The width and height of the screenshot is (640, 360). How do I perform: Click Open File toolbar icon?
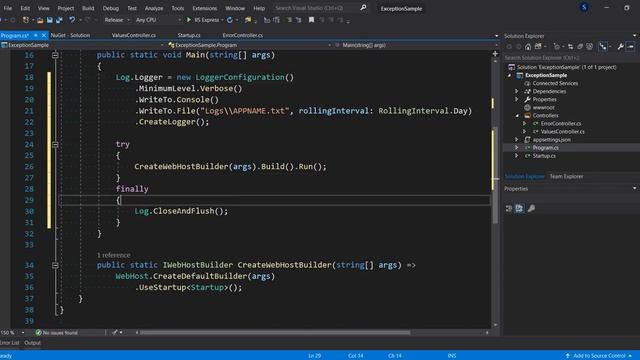40,20
